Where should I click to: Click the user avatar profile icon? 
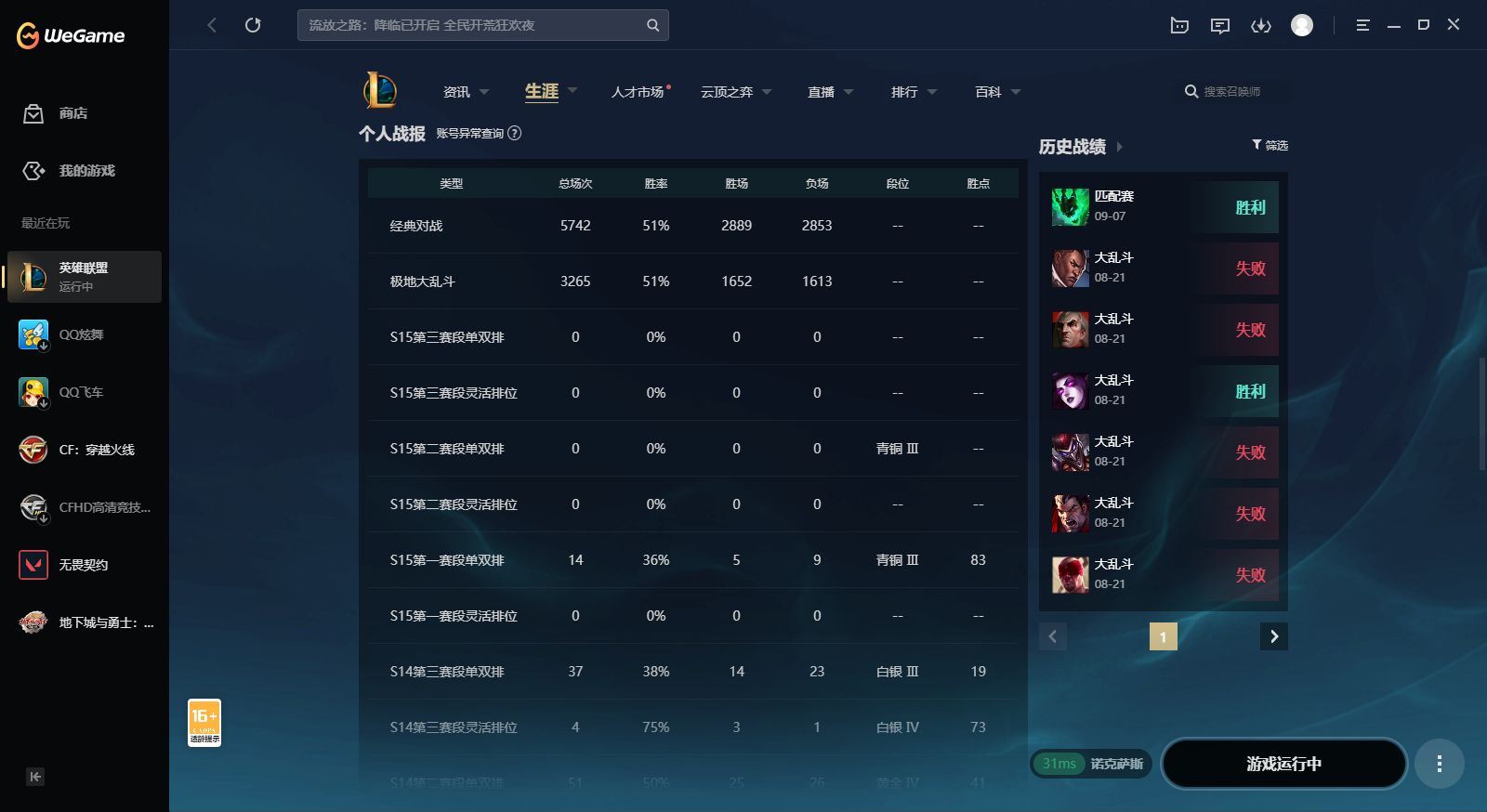coord(1301,25)
